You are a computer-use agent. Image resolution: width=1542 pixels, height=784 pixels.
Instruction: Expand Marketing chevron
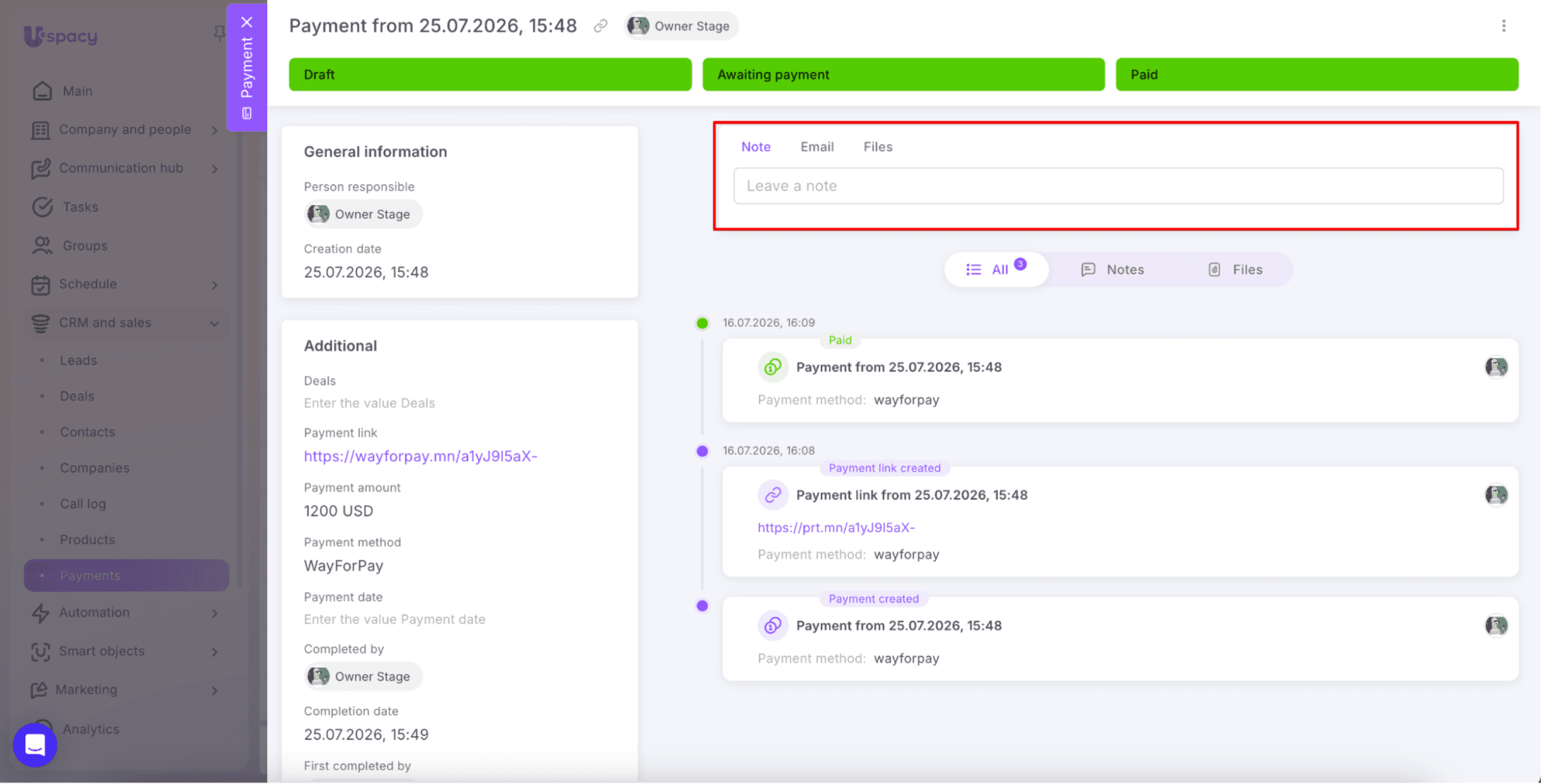215,691
